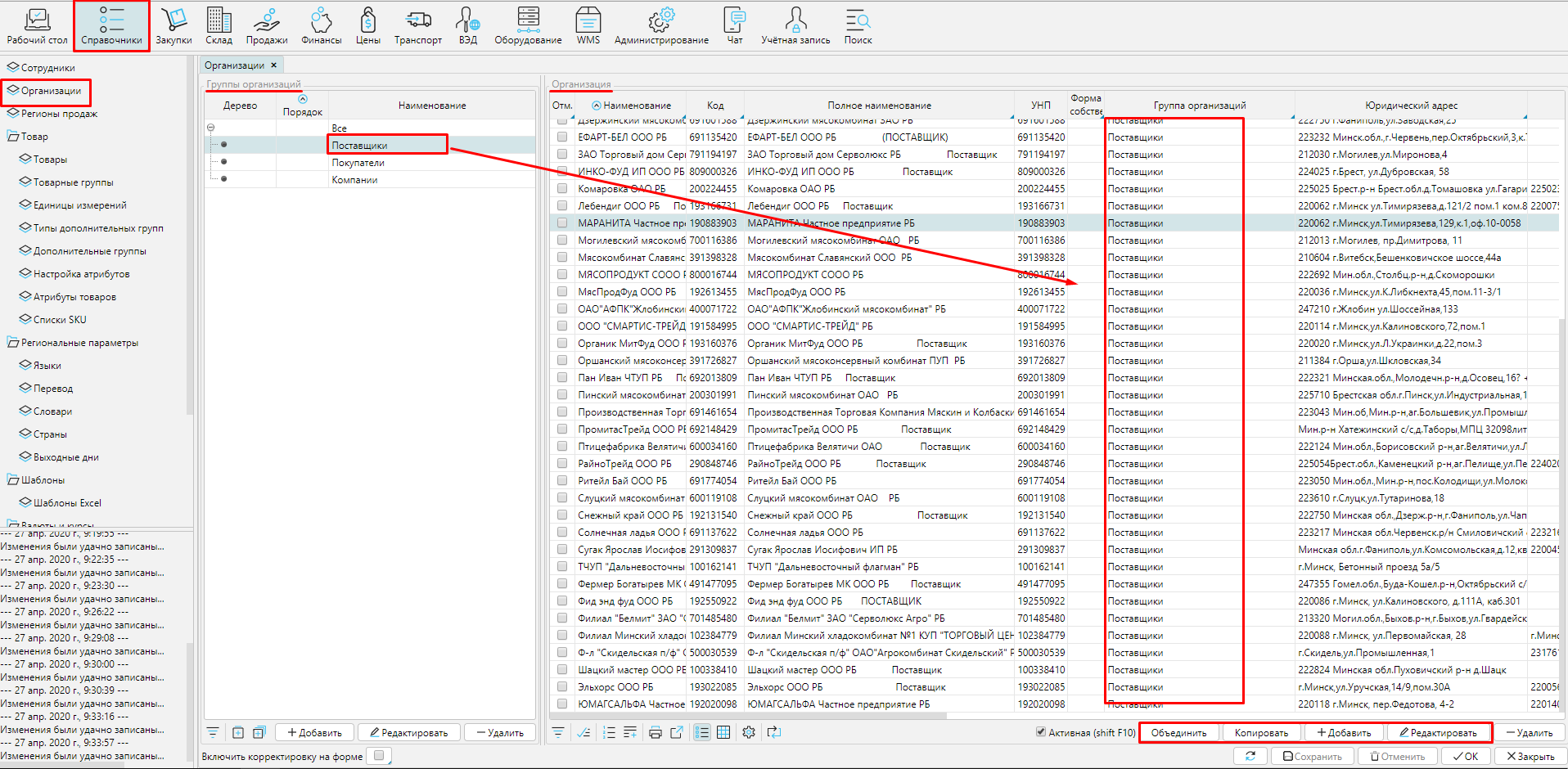The image size is (1568, 769).
Task: Switch to grid view icon under organizations table
Action: [x=723, y=733]
